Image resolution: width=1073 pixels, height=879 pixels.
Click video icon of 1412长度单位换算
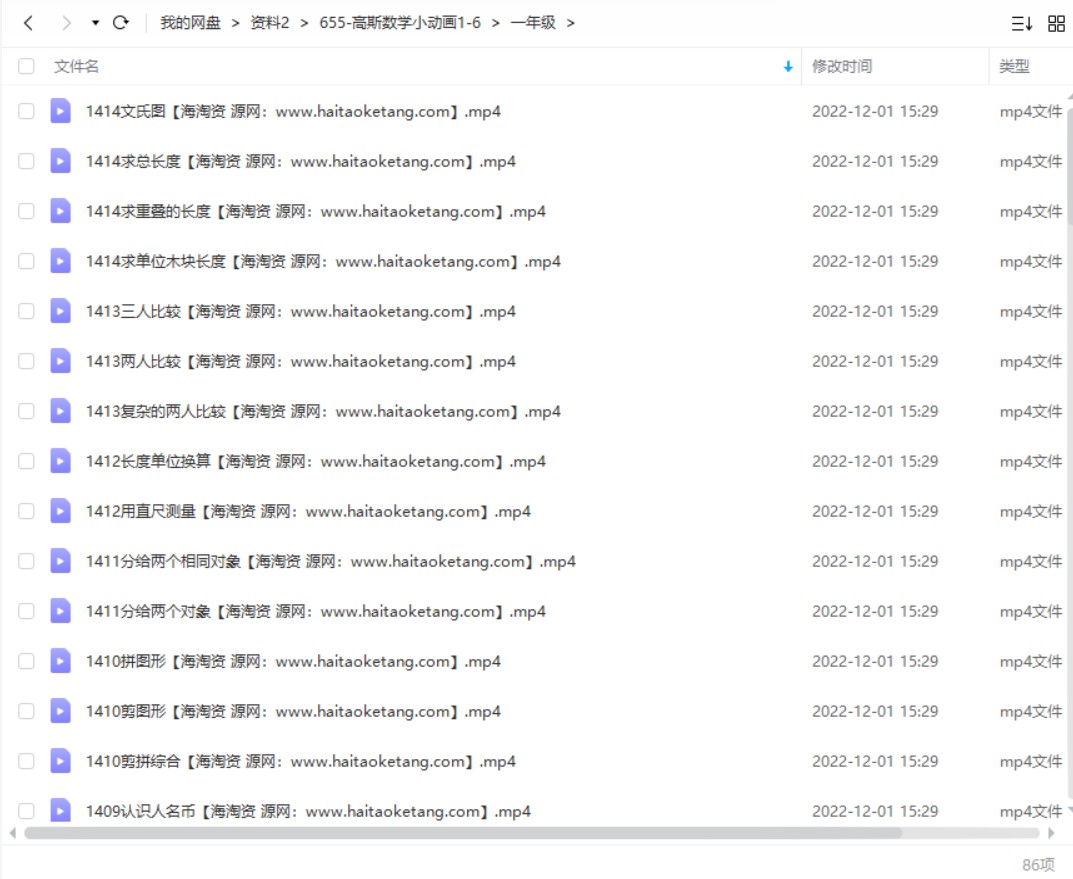tap(60, 461)
